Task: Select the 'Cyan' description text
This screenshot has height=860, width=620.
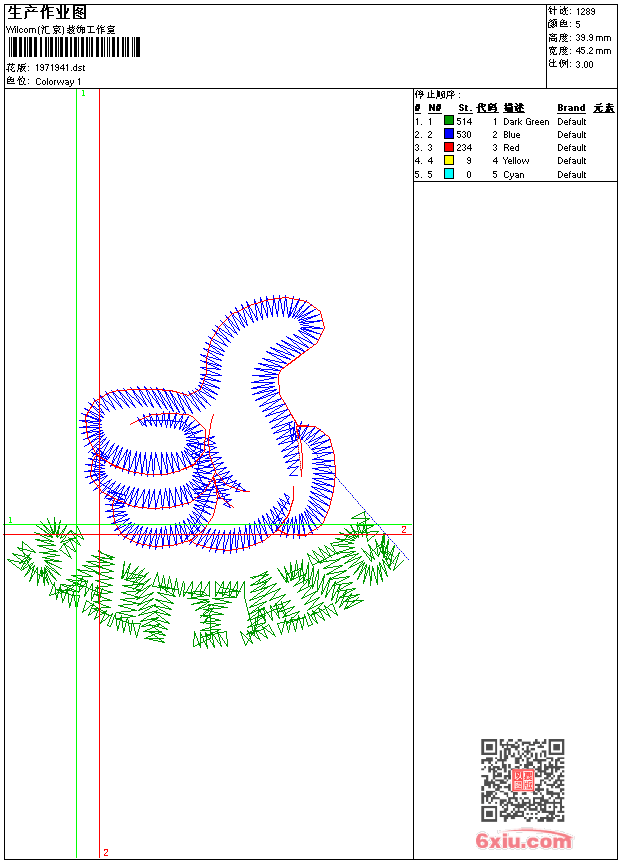Action: [x=514, y=174]
